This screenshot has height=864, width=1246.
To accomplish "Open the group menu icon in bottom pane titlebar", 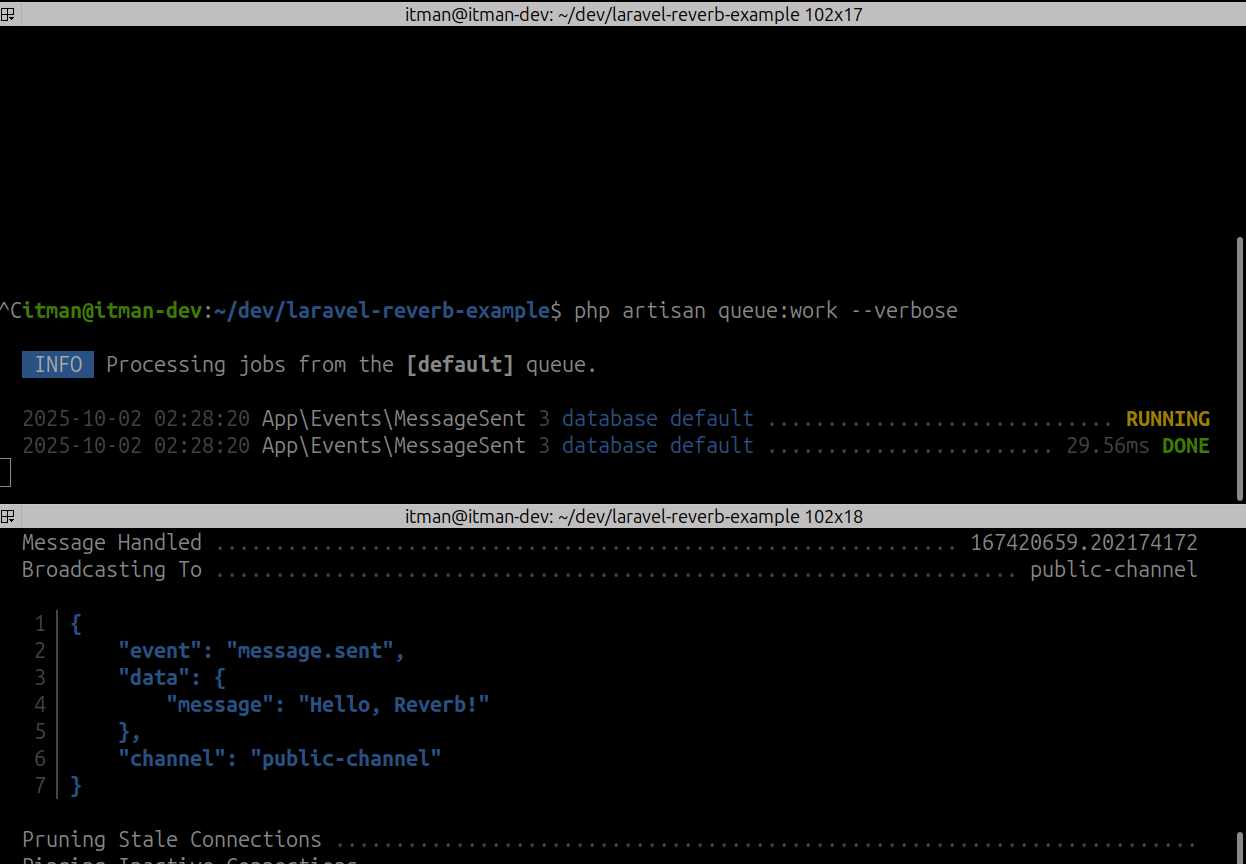I will tap(8, 516).
